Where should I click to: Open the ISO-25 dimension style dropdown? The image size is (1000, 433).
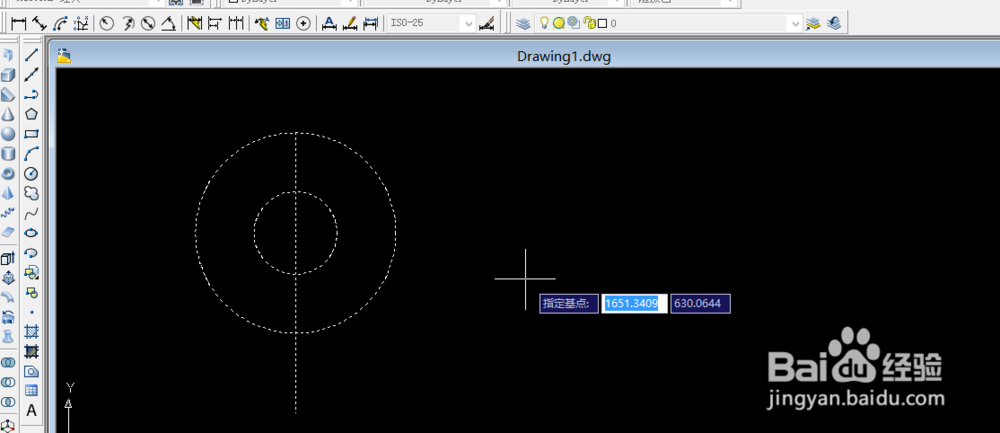pos(468,24)
